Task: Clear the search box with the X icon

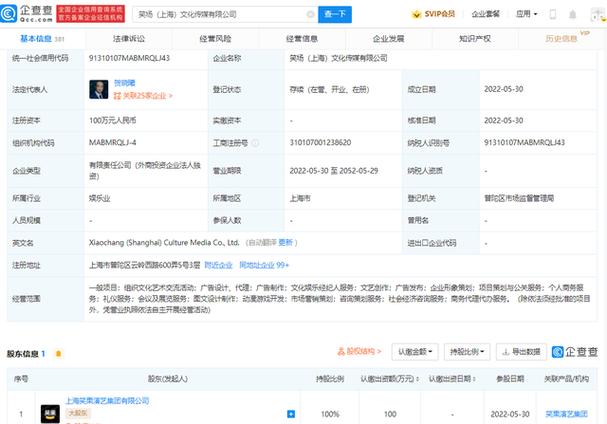Action: pos(310,15)
